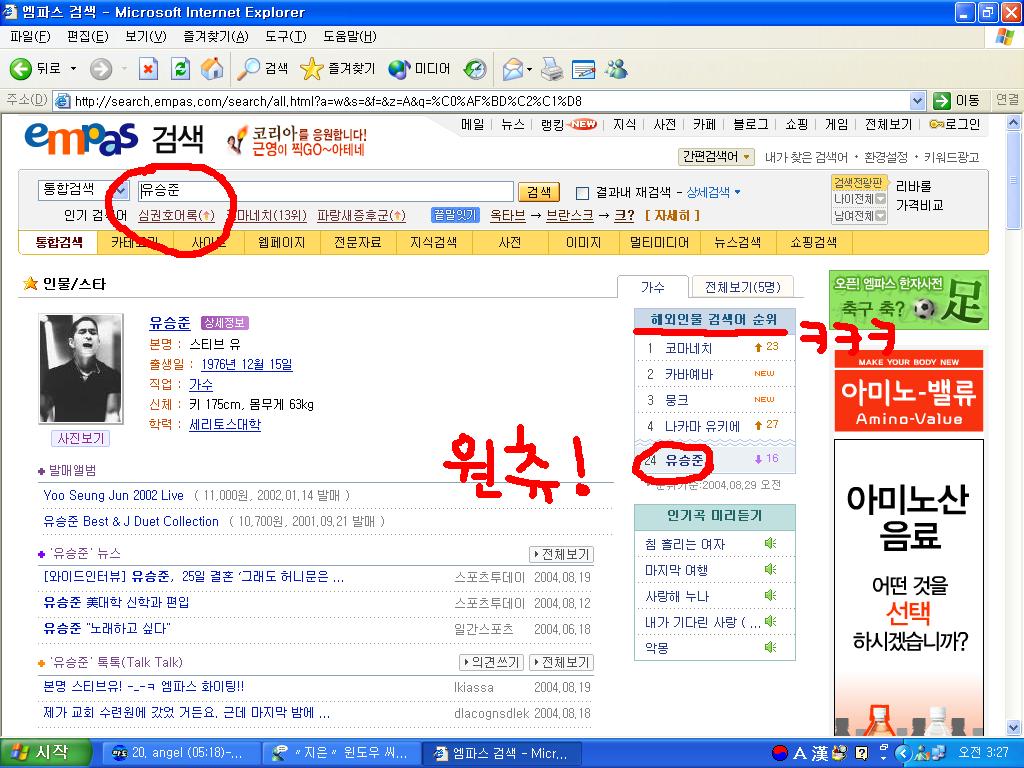The image size is (1024, 768).
Task: Open the Mail toolbar icon
Action: point(513,69)
